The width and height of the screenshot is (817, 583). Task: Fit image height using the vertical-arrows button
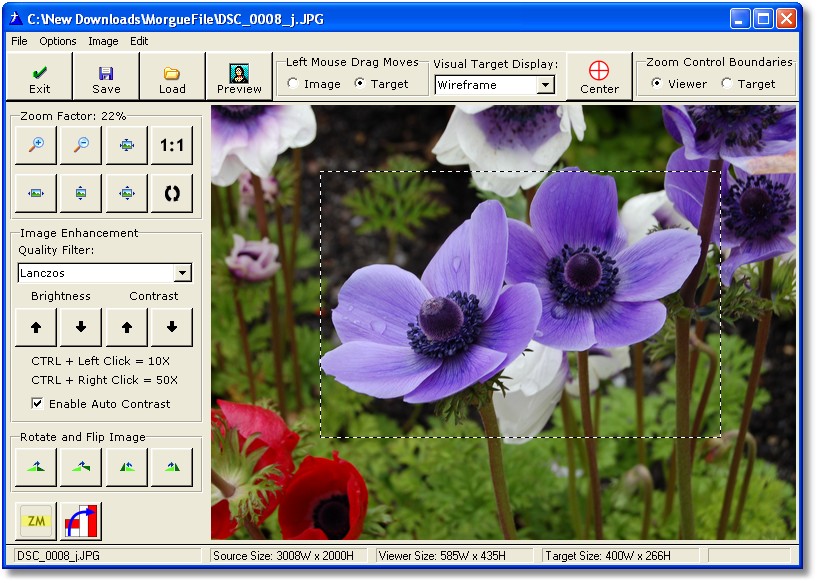point(81,193)
